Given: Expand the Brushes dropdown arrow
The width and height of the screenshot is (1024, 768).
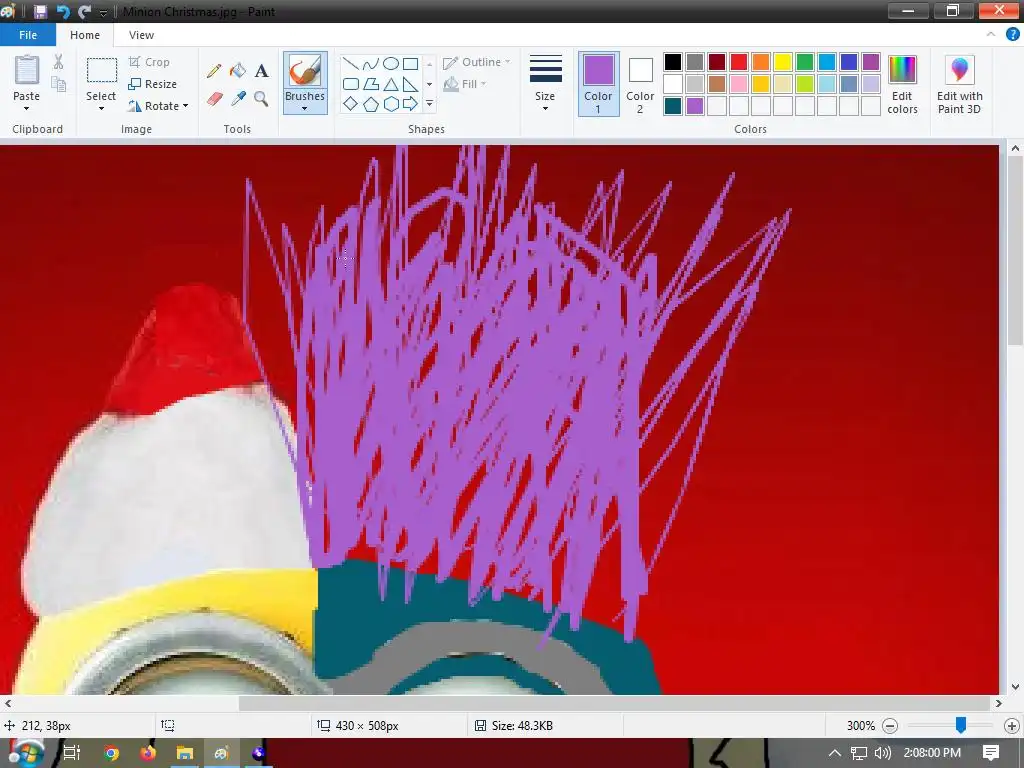Looking at the screenshot, I should pos(305,108).
